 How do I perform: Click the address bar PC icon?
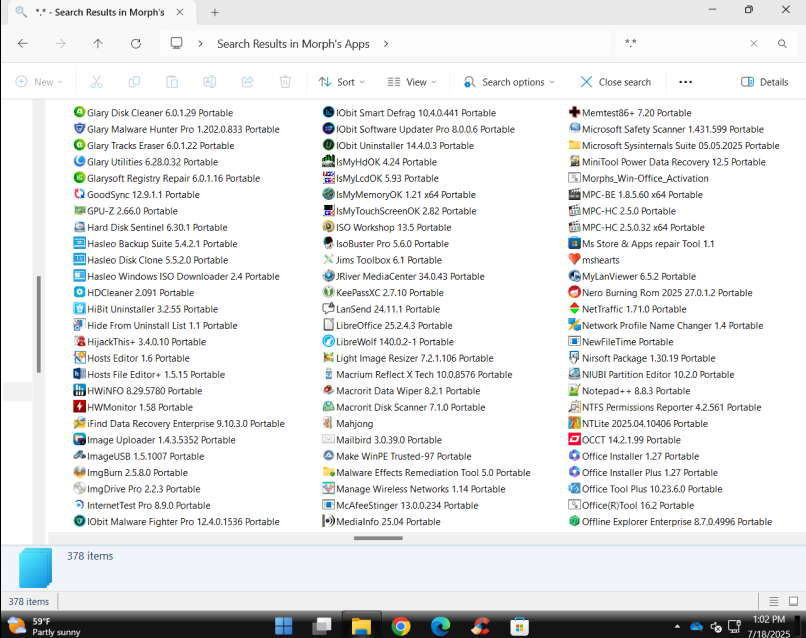pos(176,43)
